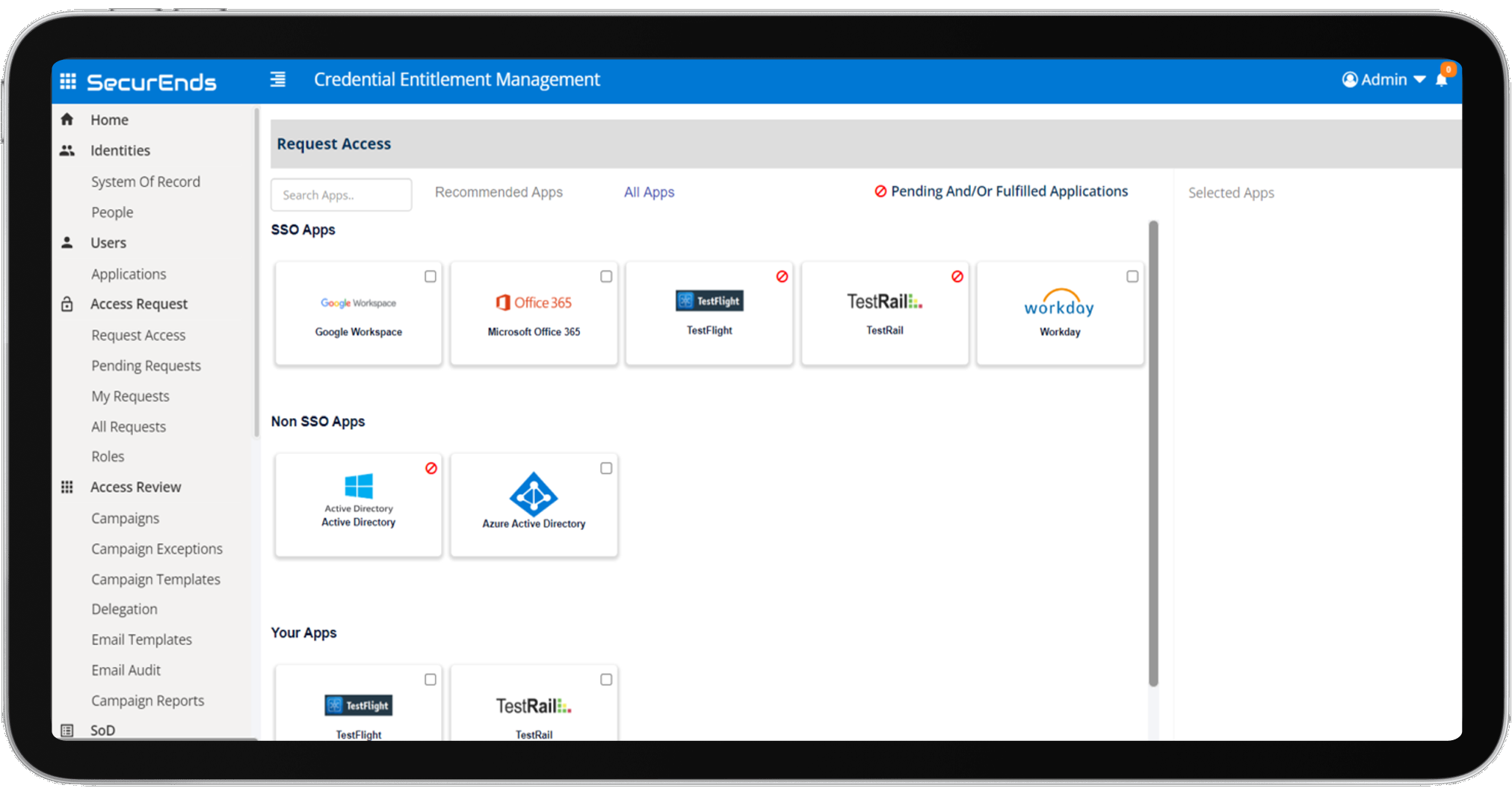
Task: Click the apps list vertical scrollbar
Action: coord(1153,453)
